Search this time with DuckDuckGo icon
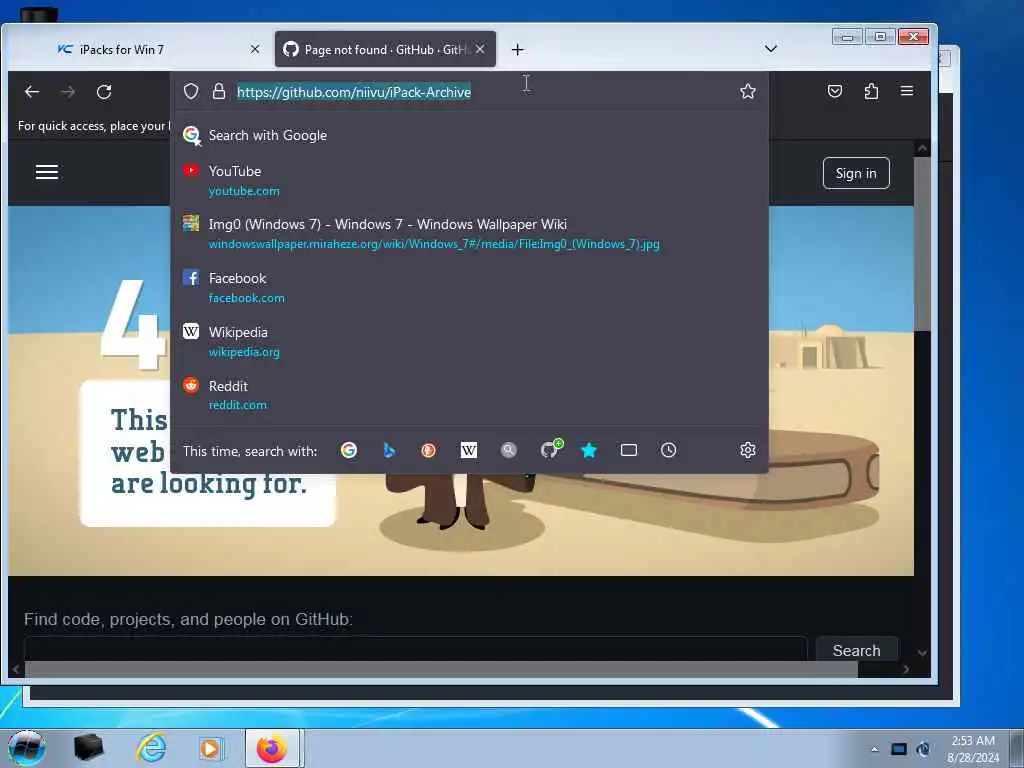Screen dimensions: 1024x768 (x=428, y=450)
